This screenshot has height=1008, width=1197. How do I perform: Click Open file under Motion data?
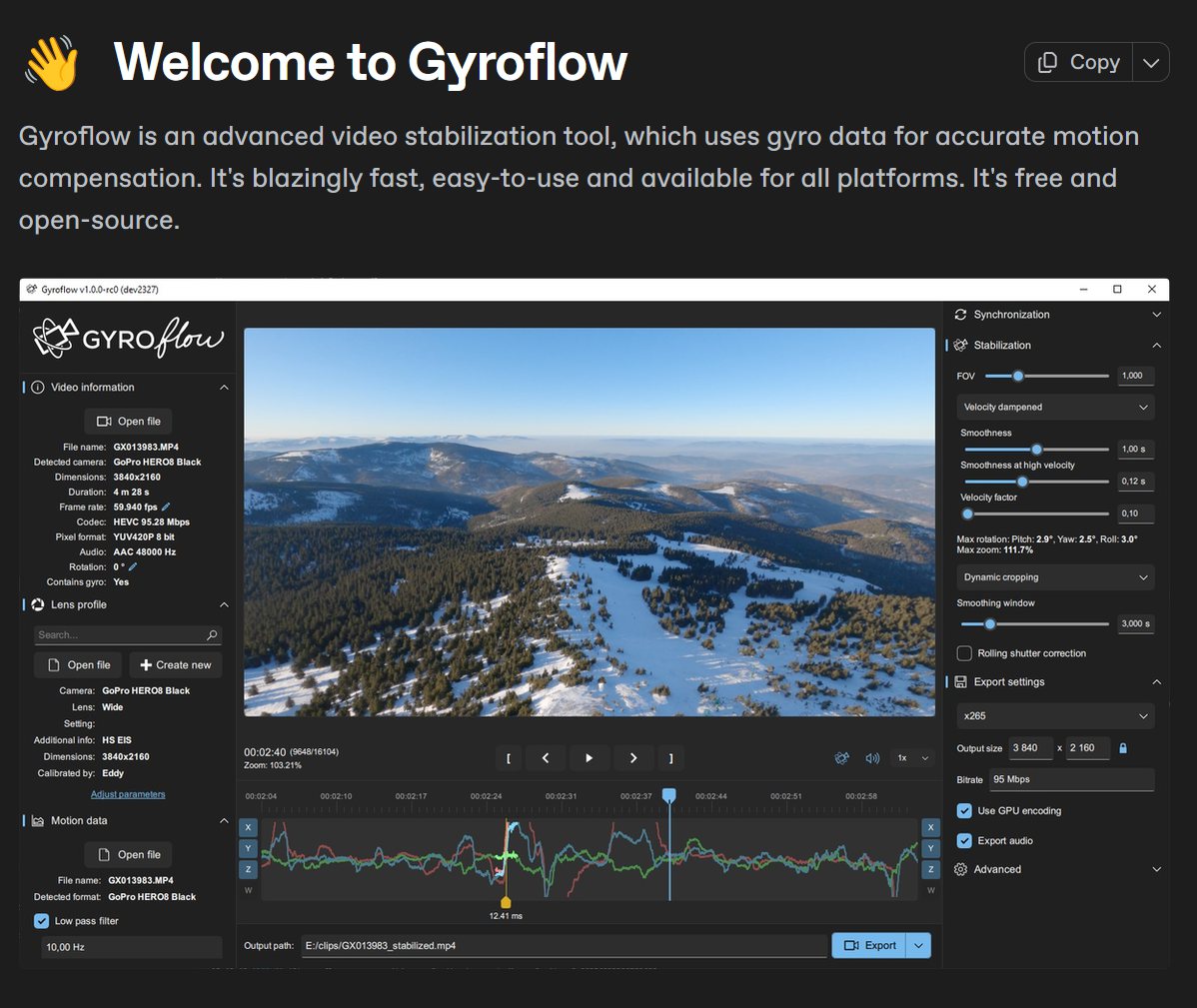(128, 854)
